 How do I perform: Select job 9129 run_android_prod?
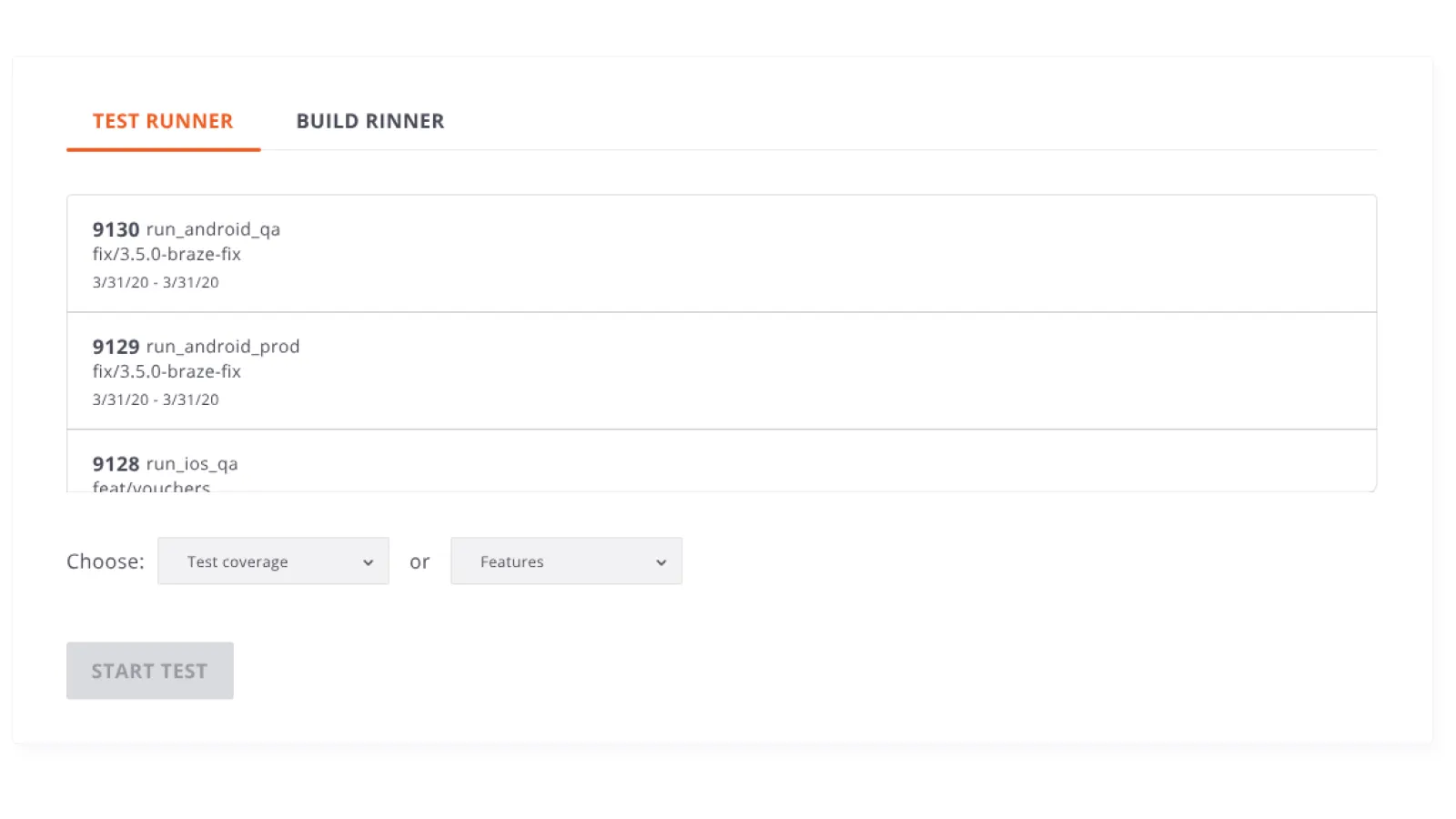tap(722, 371)
